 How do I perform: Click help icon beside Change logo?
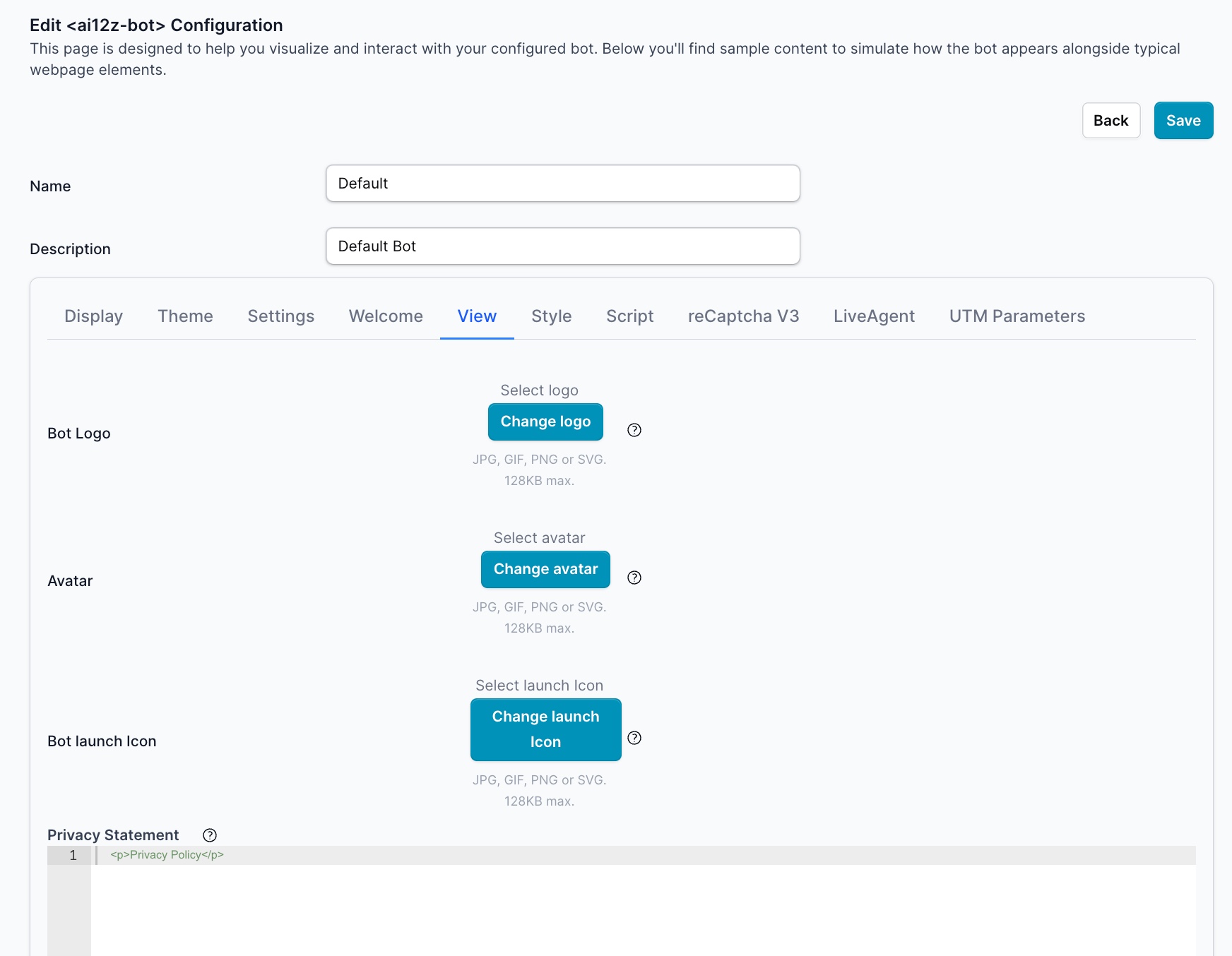pos(634,430)
